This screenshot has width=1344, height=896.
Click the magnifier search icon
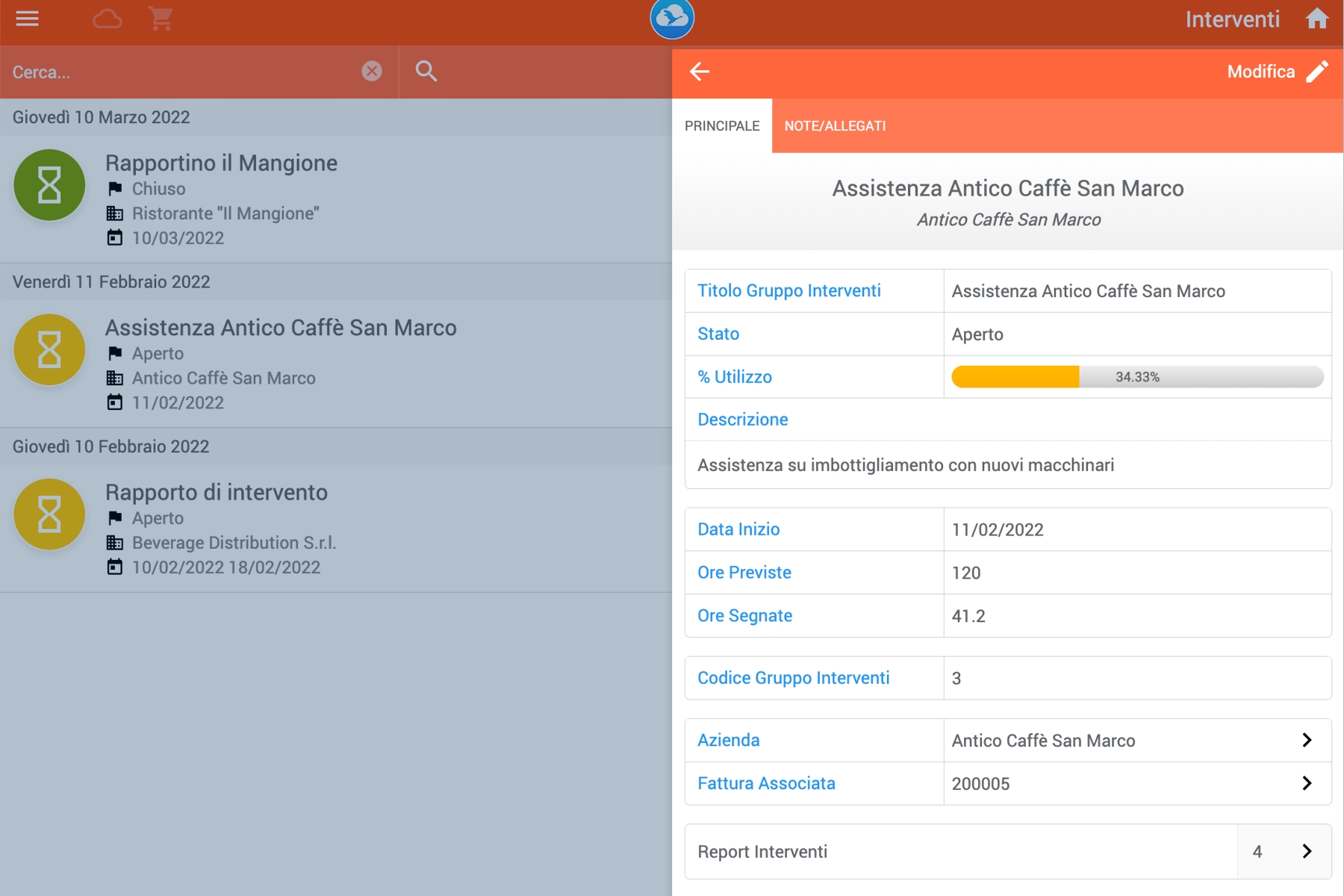(x=426, y=71)
